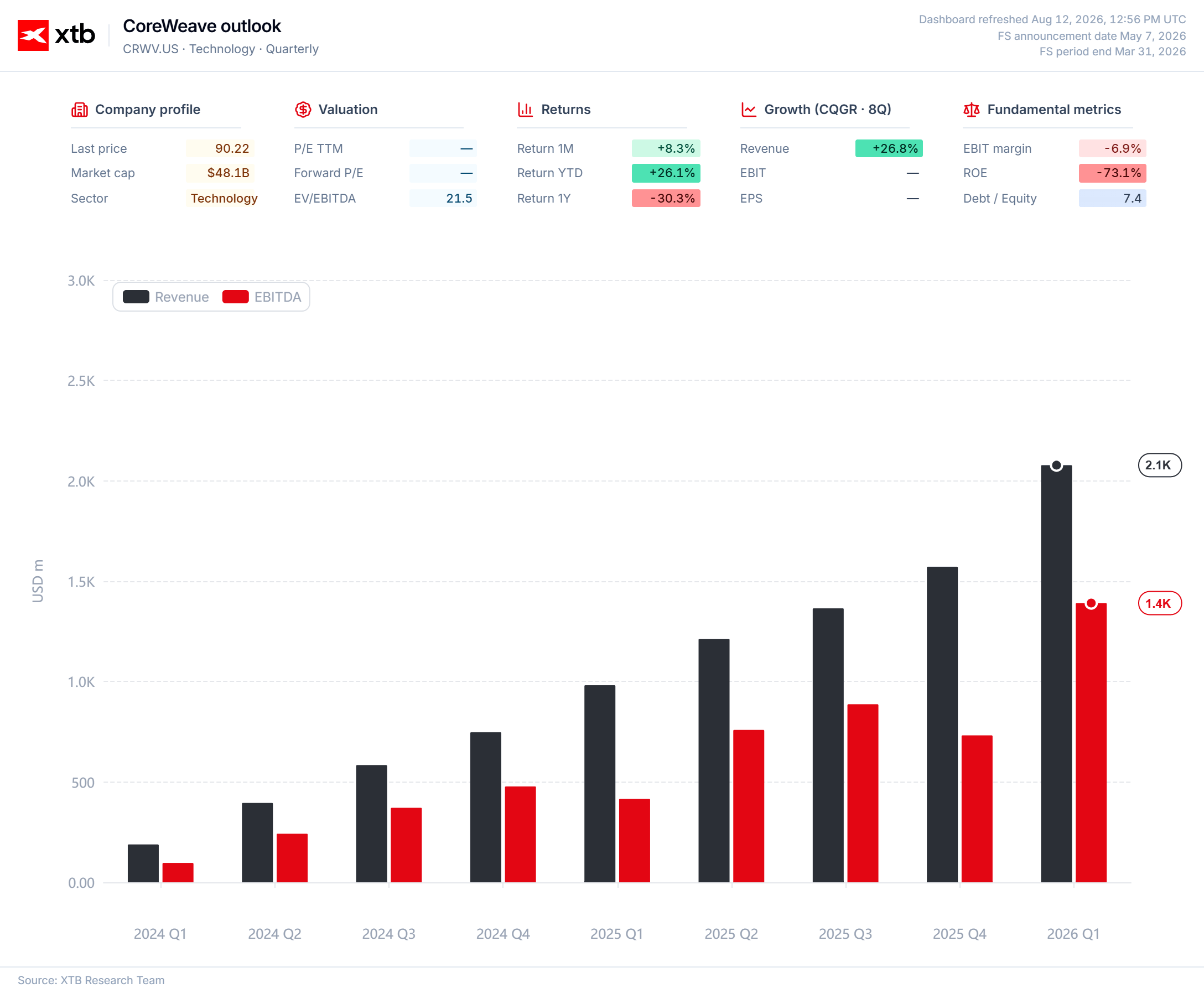
Task: Click the dark Revenue legend swatch
Action: coord(136,297)
